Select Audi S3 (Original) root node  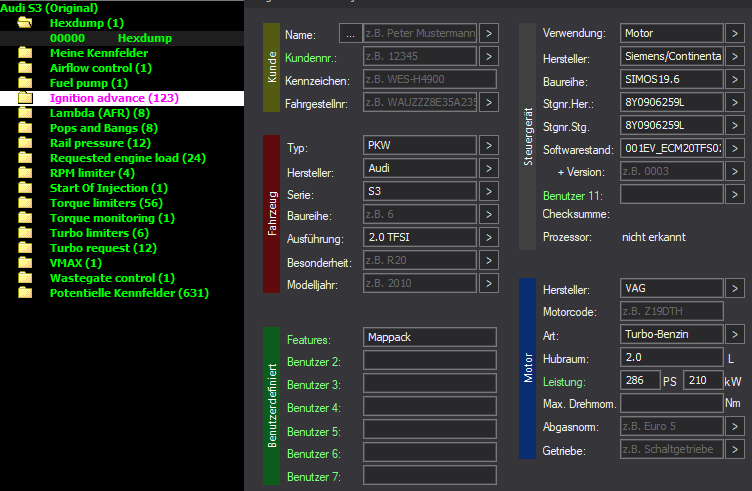49,8
